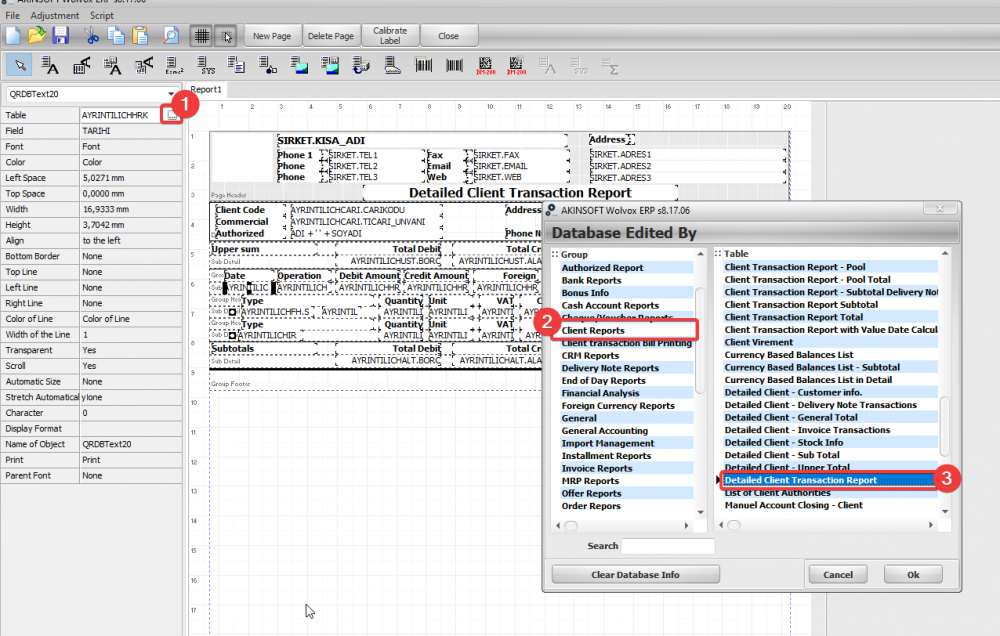Select the Detailed Client Transaction Report title
The width and height of the screenshot is (1000, 636).
(520, 193)
